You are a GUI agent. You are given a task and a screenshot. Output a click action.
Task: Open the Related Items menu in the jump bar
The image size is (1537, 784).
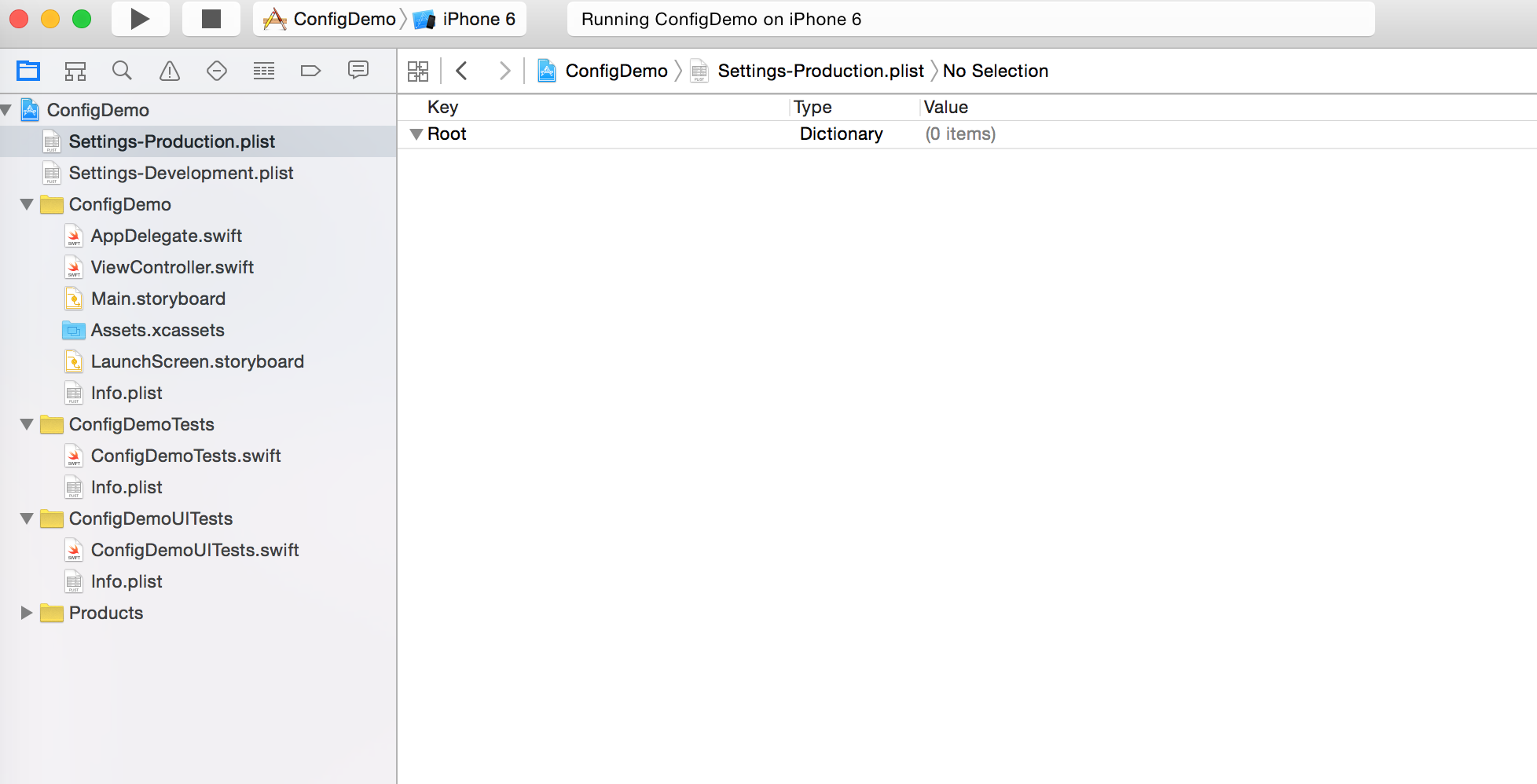coord(418,71)
